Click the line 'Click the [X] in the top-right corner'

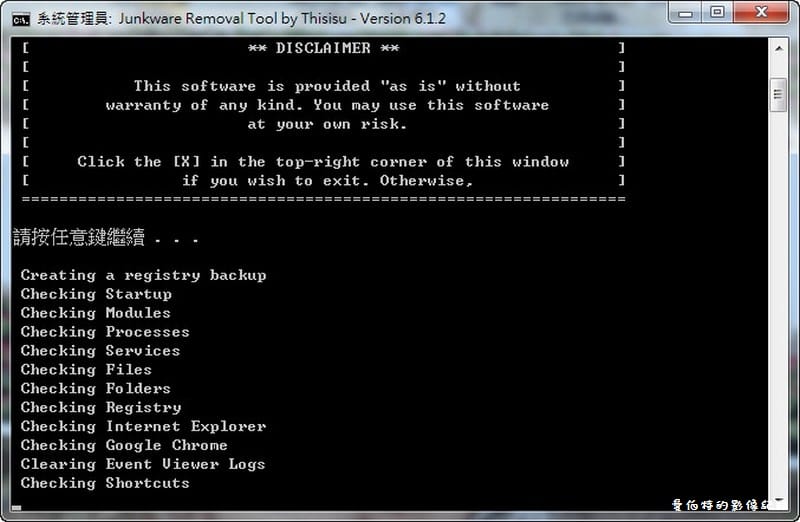pyautogui.click(x=323, y=162)
